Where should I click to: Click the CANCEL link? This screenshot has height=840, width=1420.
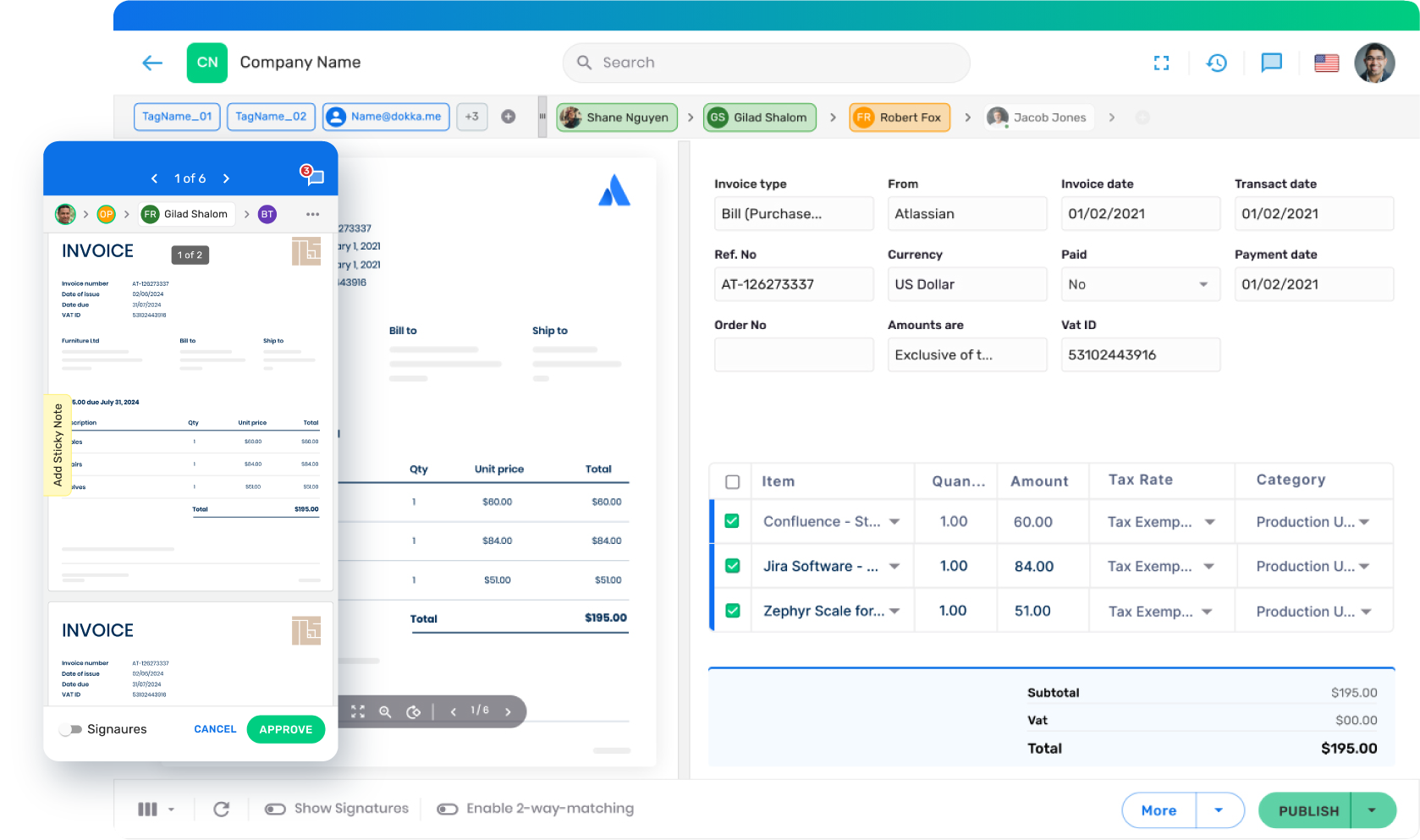coord(215,729)
